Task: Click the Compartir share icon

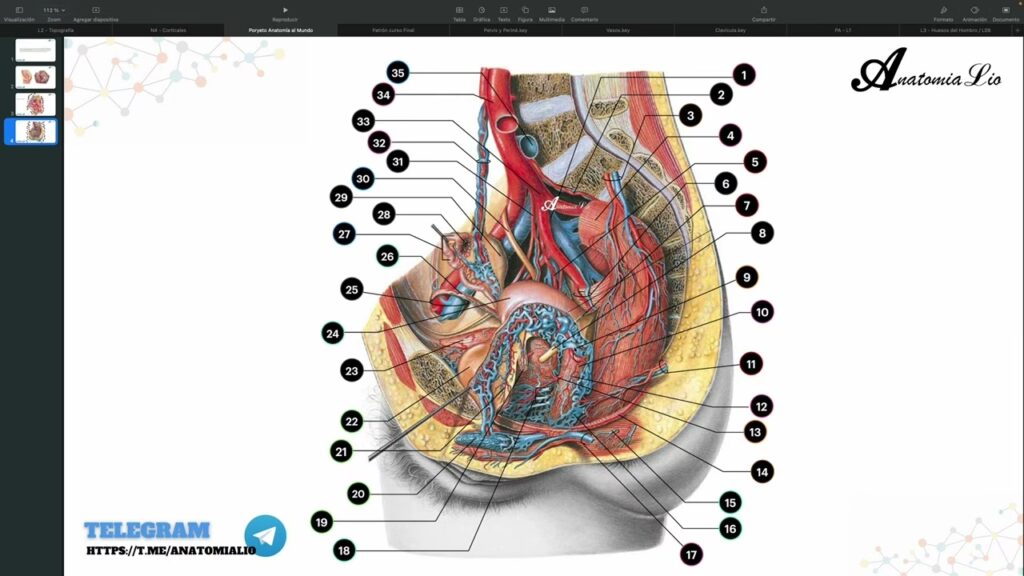Action: (764, 10)
